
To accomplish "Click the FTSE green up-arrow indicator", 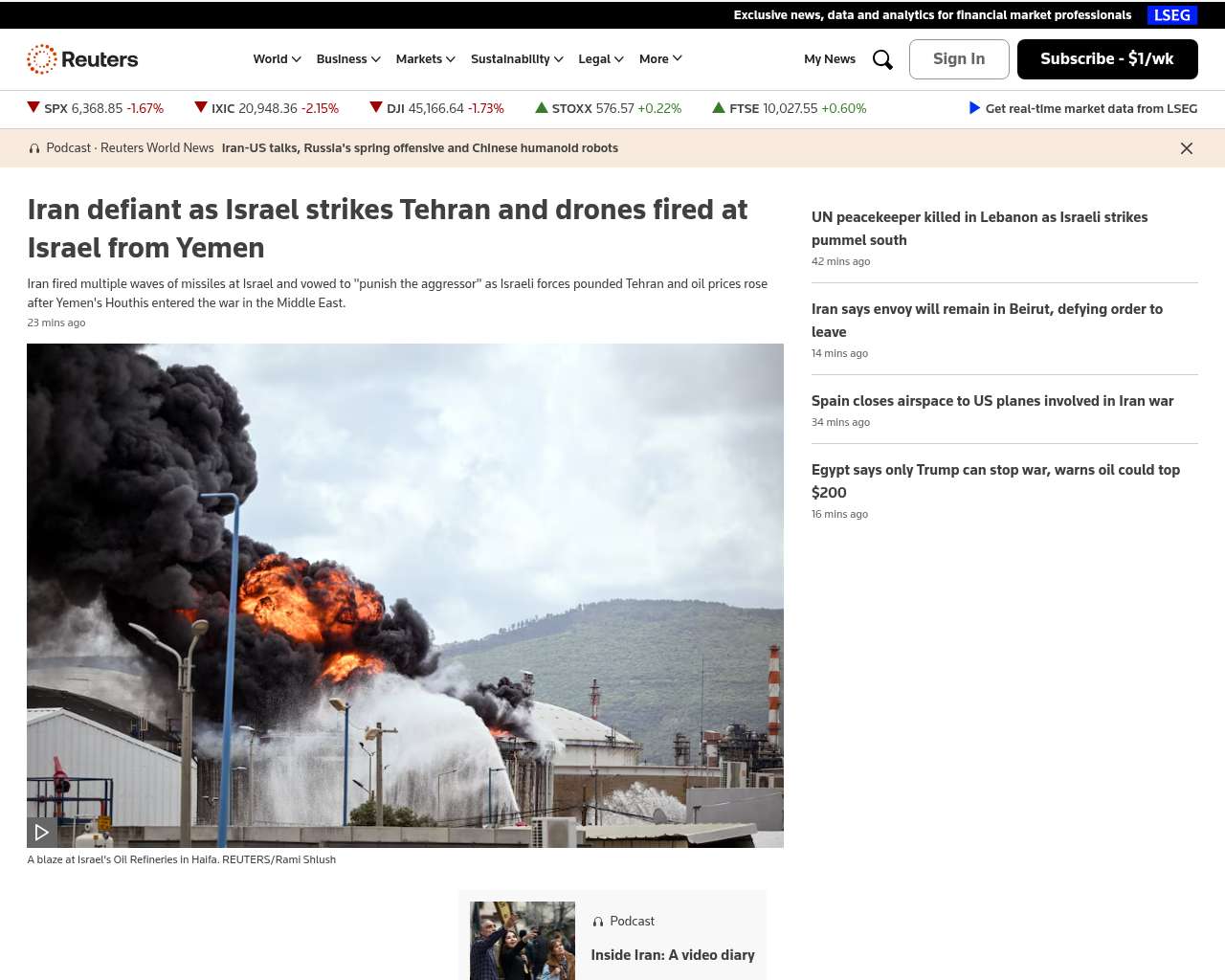I will (719, 108).
